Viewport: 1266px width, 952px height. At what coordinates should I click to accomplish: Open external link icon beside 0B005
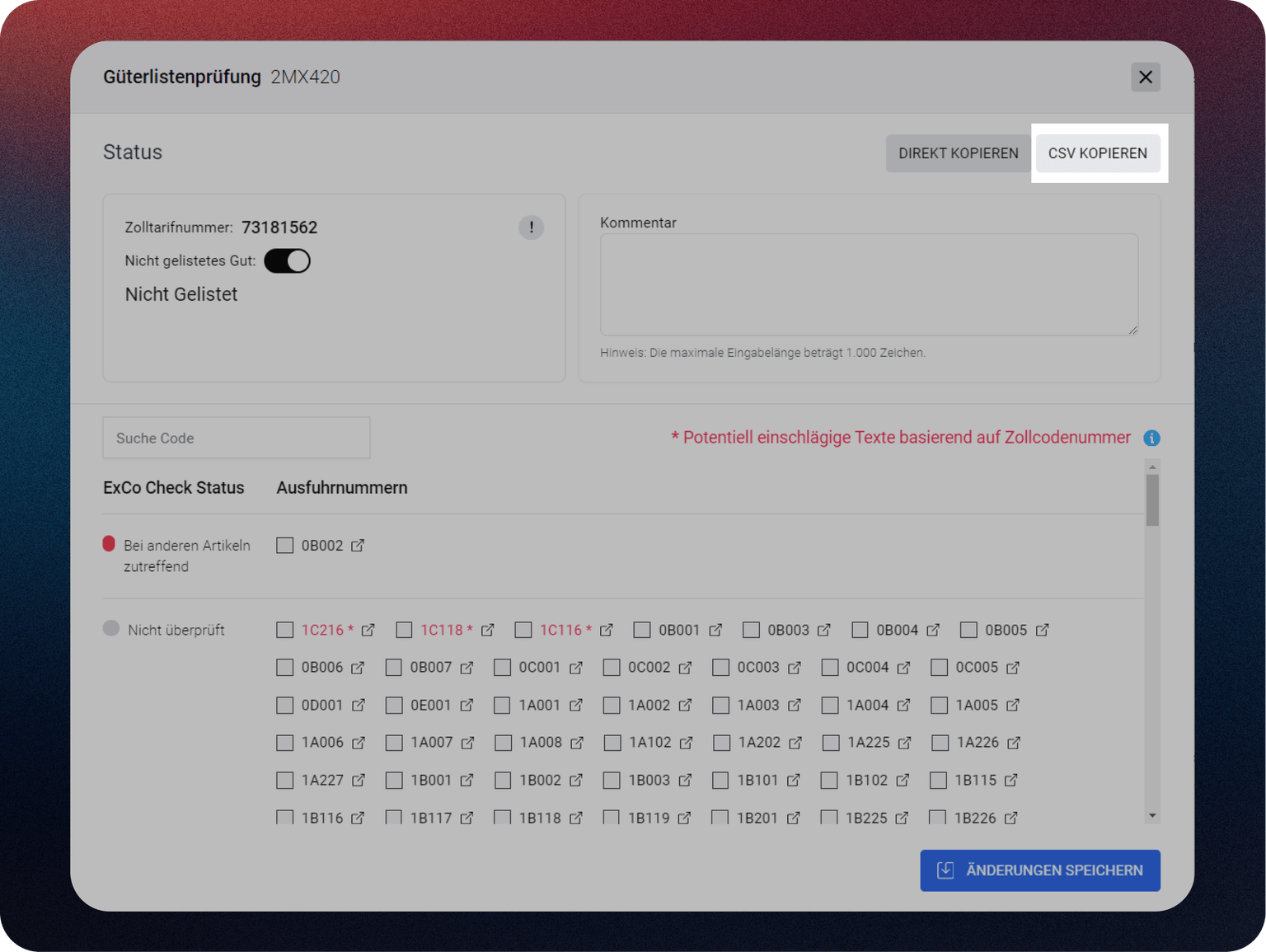coord(1043,630)
